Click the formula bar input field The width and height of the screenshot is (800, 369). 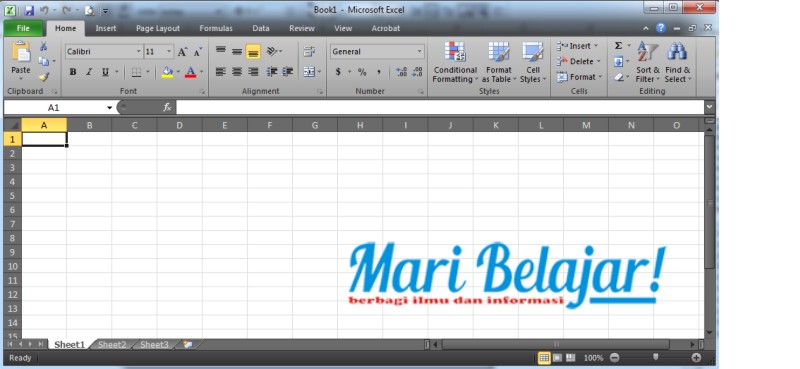coord(440,107)
